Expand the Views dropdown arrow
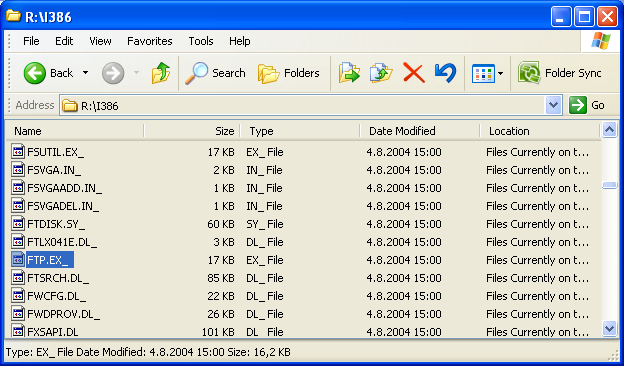 coord(500,73)
